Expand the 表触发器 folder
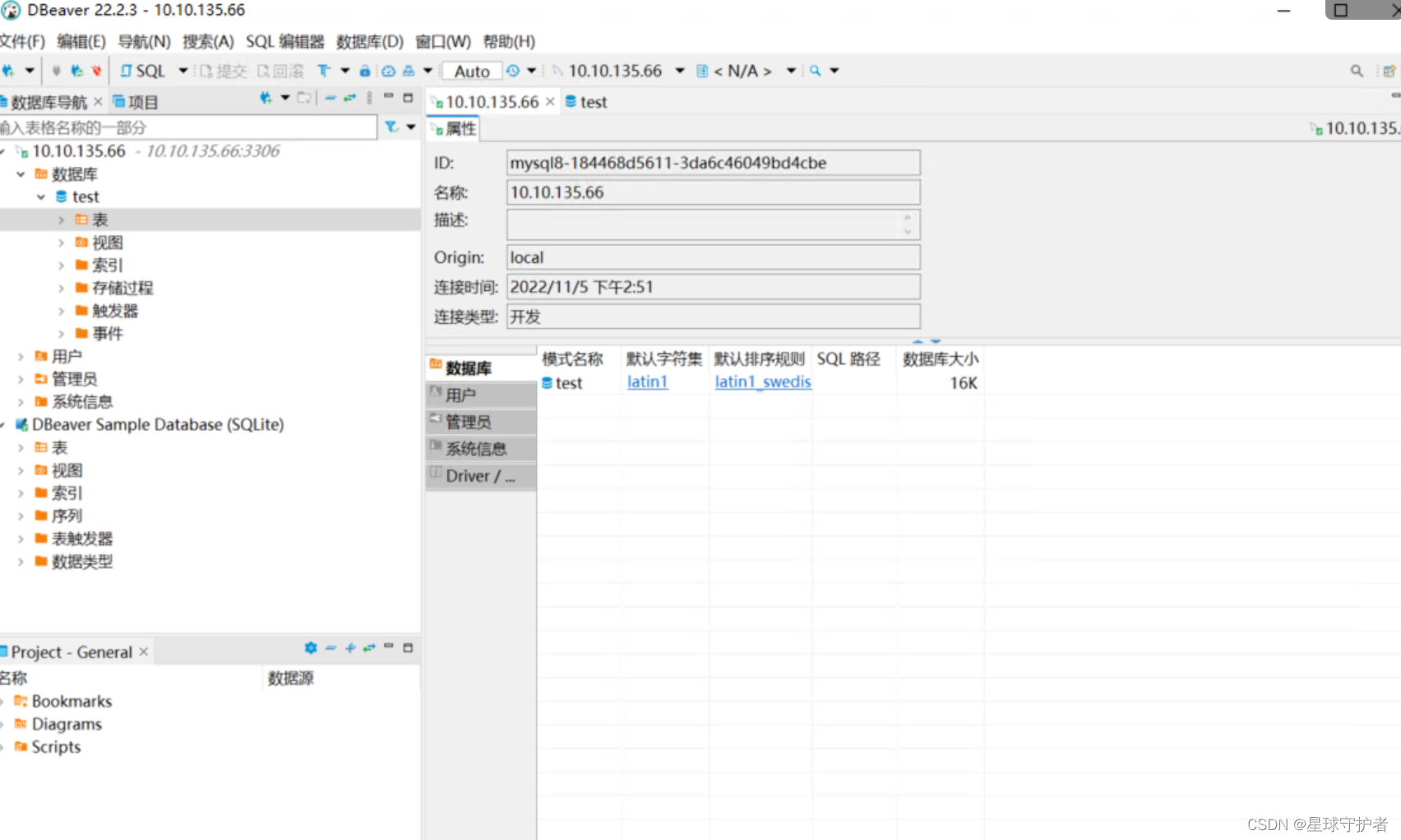The image size is (1401, 840). coord(21,539)
